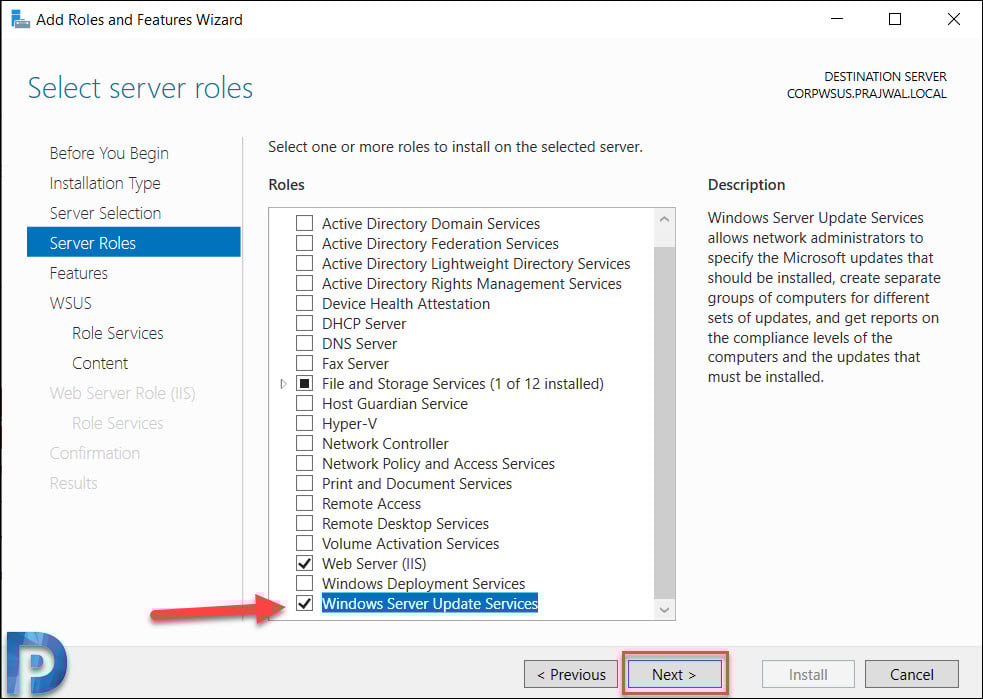983x699 pixels.
Task: Check Active Directory Lightweight Directory Services
Action: (305, 263)
